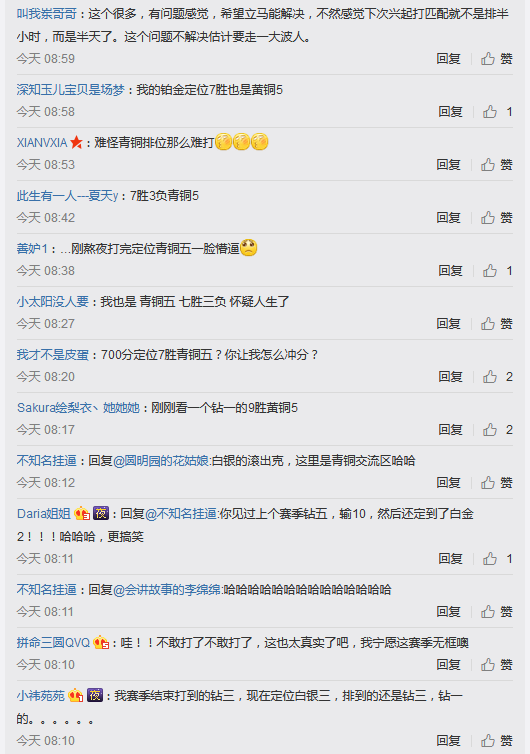Like the comment by 叫我崇哥哥
The width and height of the screenshot is (530, 754).
496,59
